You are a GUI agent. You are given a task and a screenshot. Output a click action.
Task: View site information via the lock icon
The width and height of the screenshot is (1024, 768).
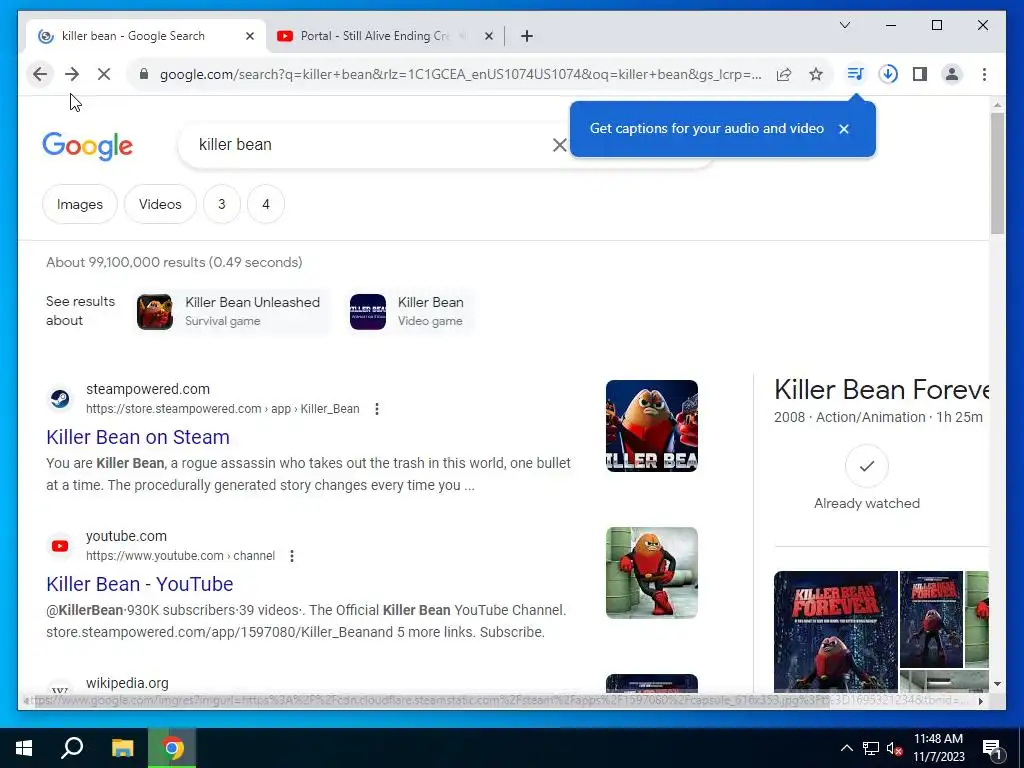tap(144, 74)
